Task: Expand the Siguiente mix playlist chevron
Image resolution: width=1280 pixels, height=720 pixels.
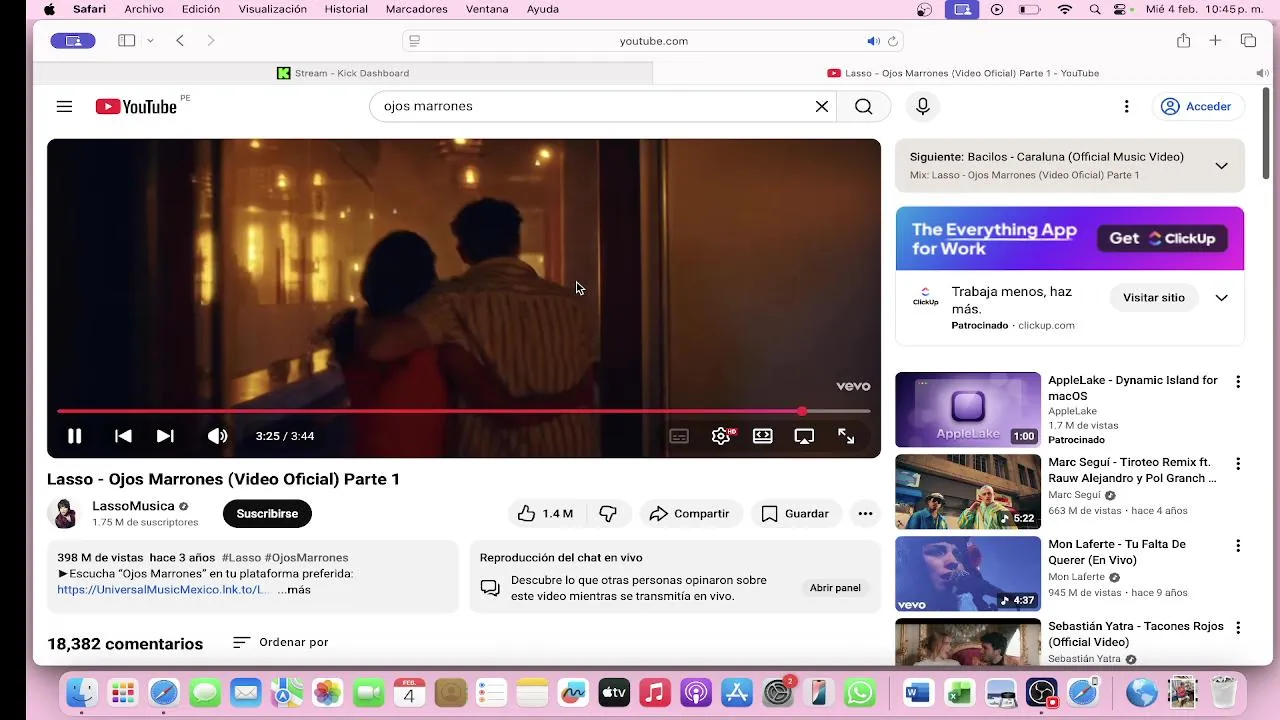Action: (1221, 166)
